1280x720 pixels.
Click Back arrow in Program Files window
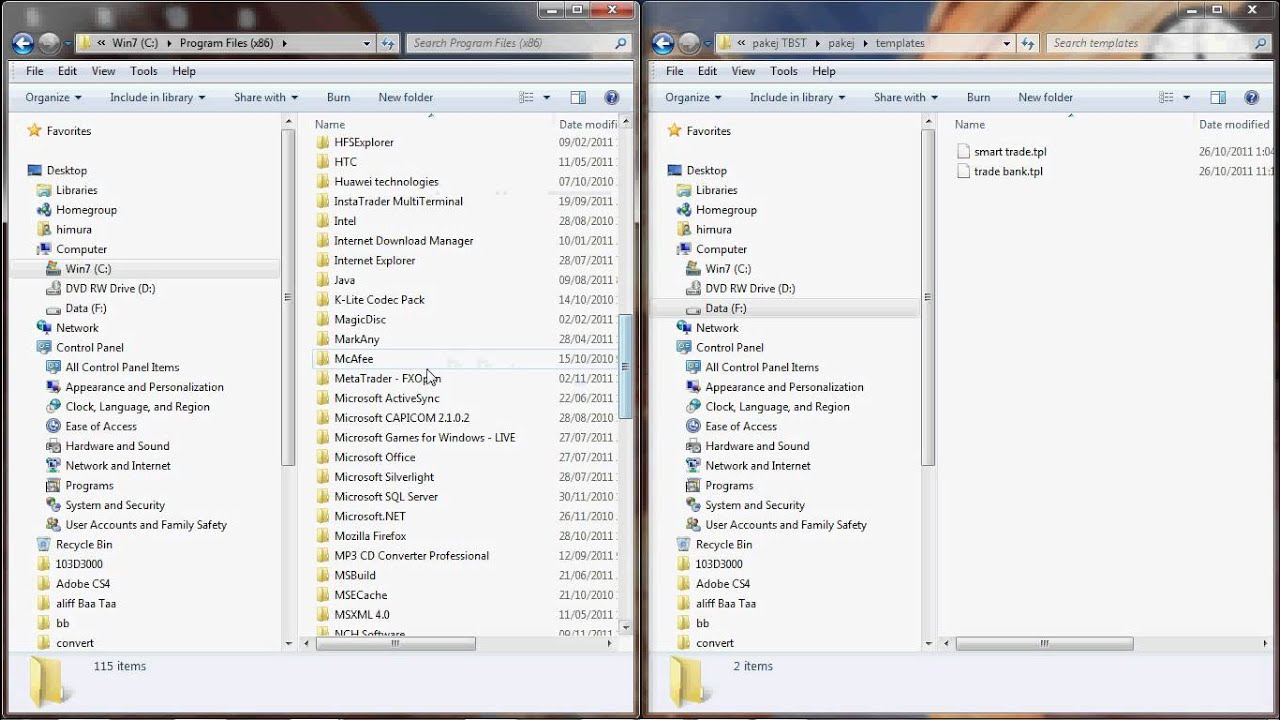(23, 43)
